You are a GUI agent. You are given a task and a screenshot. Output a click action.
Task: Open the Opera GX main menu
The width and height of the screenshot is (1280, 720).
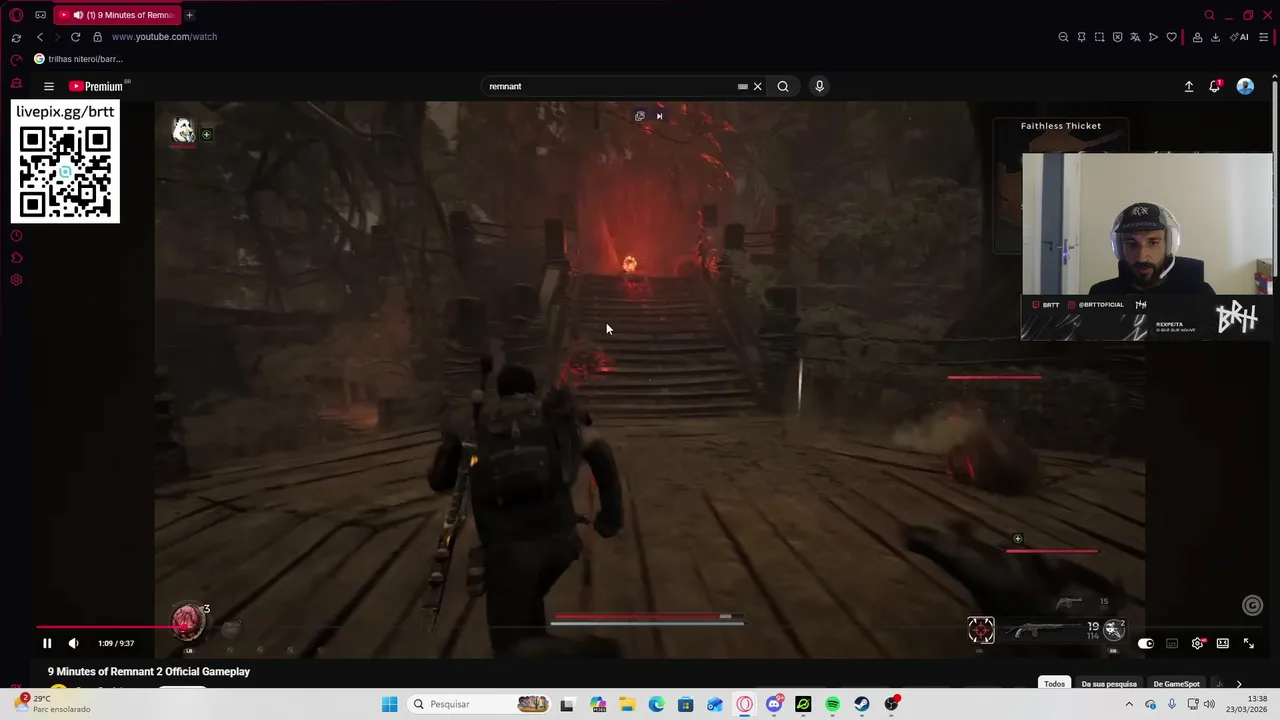point(16,15)
